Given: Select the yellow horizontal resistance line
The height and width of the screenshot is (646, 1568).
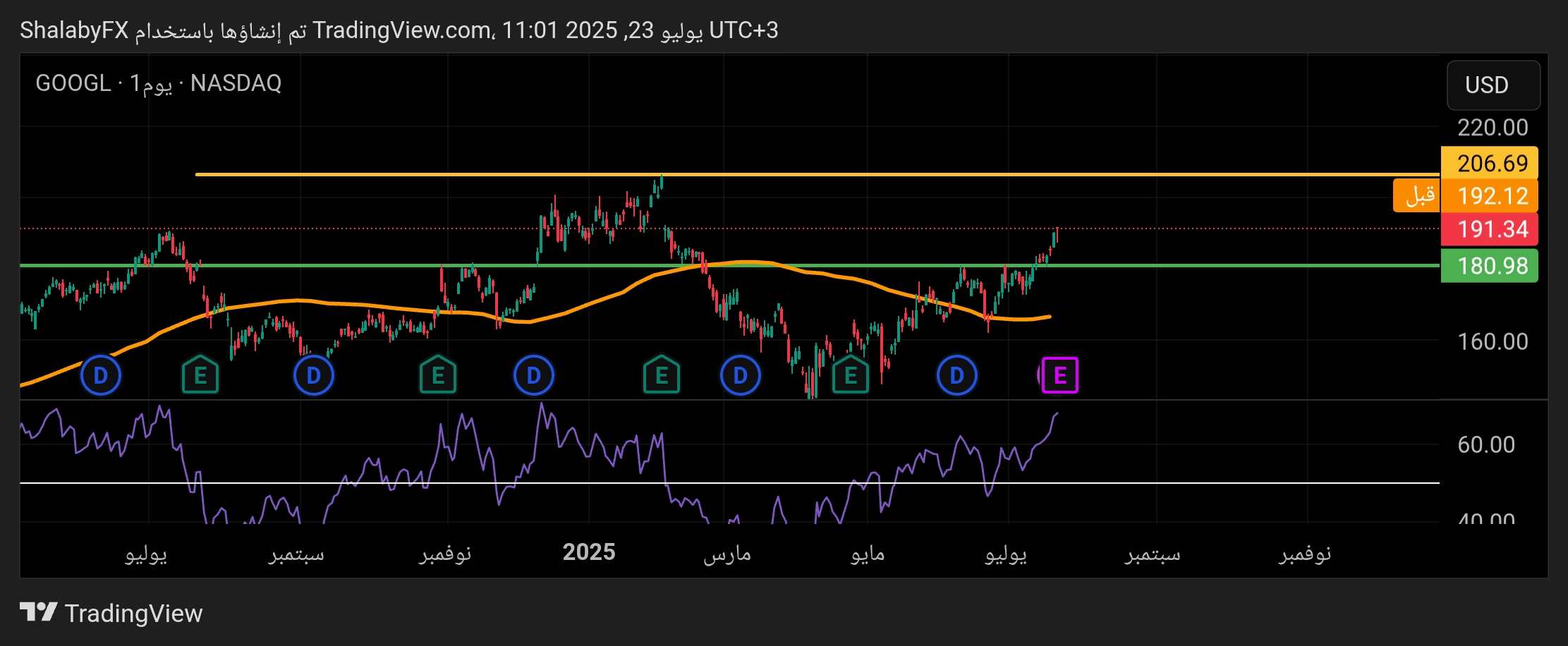Looking at the screenshot, I should tap(817, 174).
